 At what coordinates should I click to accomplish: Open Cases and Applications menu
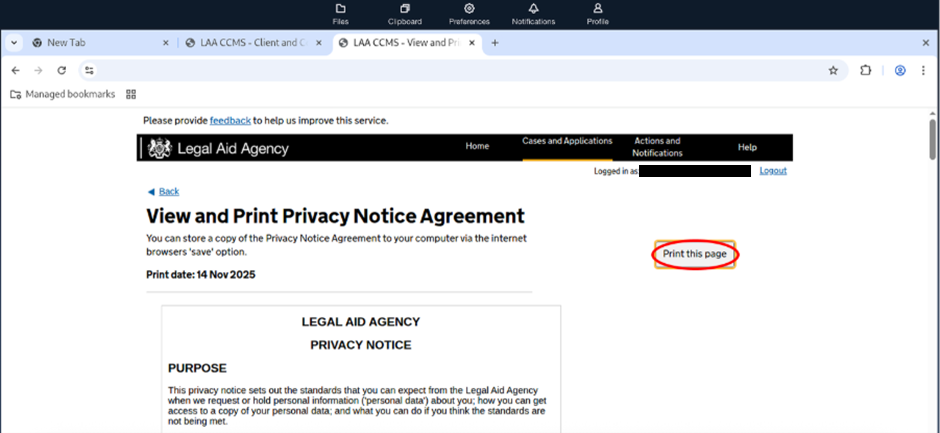click(567, 142)
